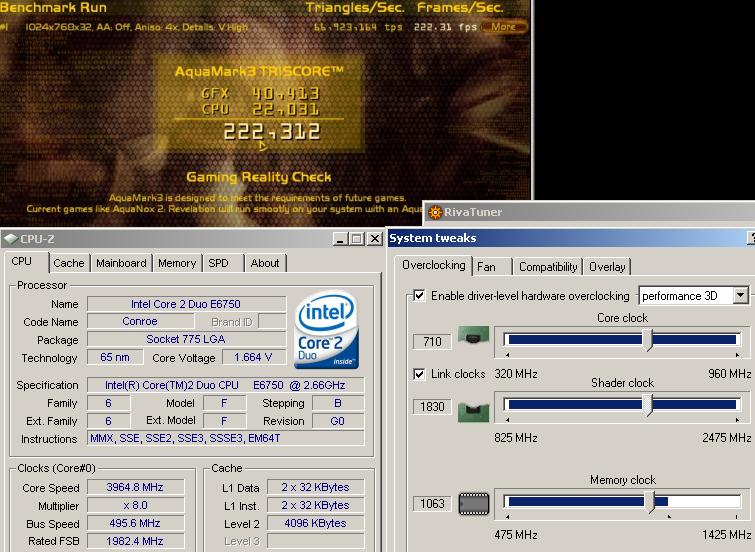
Task: Select the Memory tab in CPU-Z
Action: 177,263
